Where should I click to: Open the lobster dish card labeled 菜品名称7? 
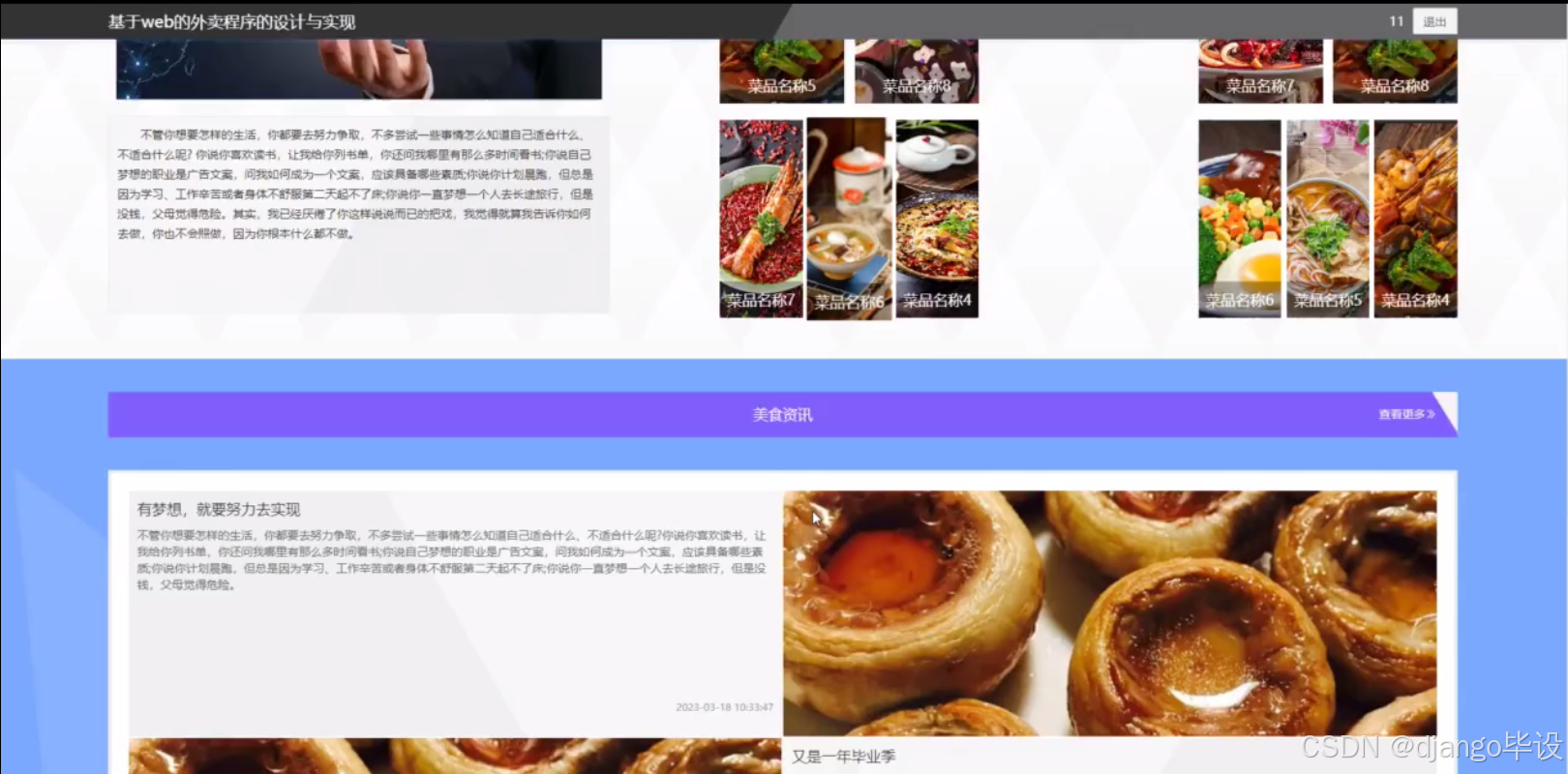pyautogui.click(x=761, y=219)
